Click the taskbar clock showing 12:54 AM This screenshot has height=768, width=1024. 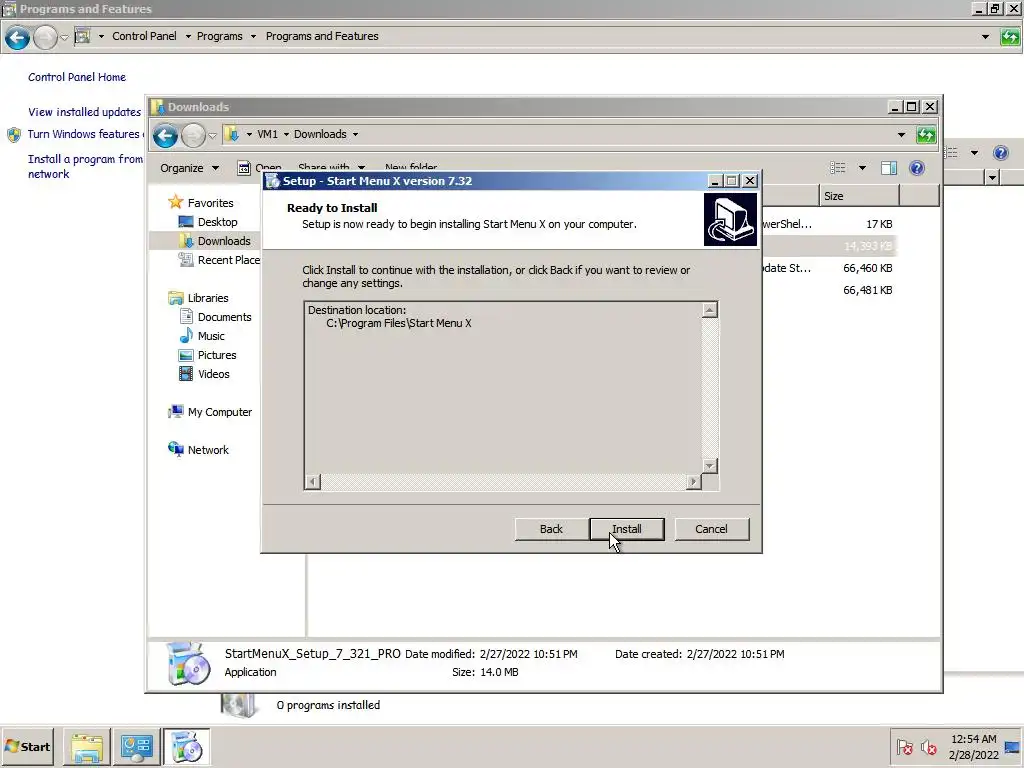(x=973, y=747)
